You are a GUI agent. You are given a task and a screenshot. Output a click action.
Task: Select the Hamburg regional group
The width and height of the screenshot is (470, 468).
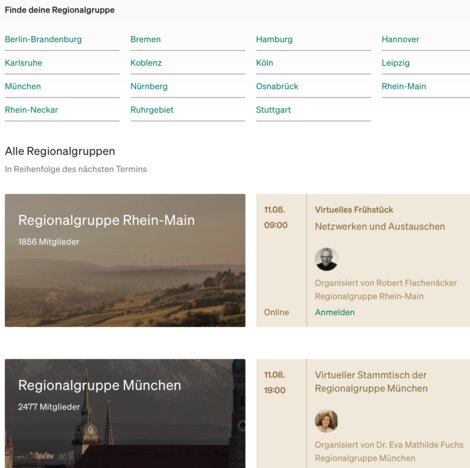click(x=274, y=39)
